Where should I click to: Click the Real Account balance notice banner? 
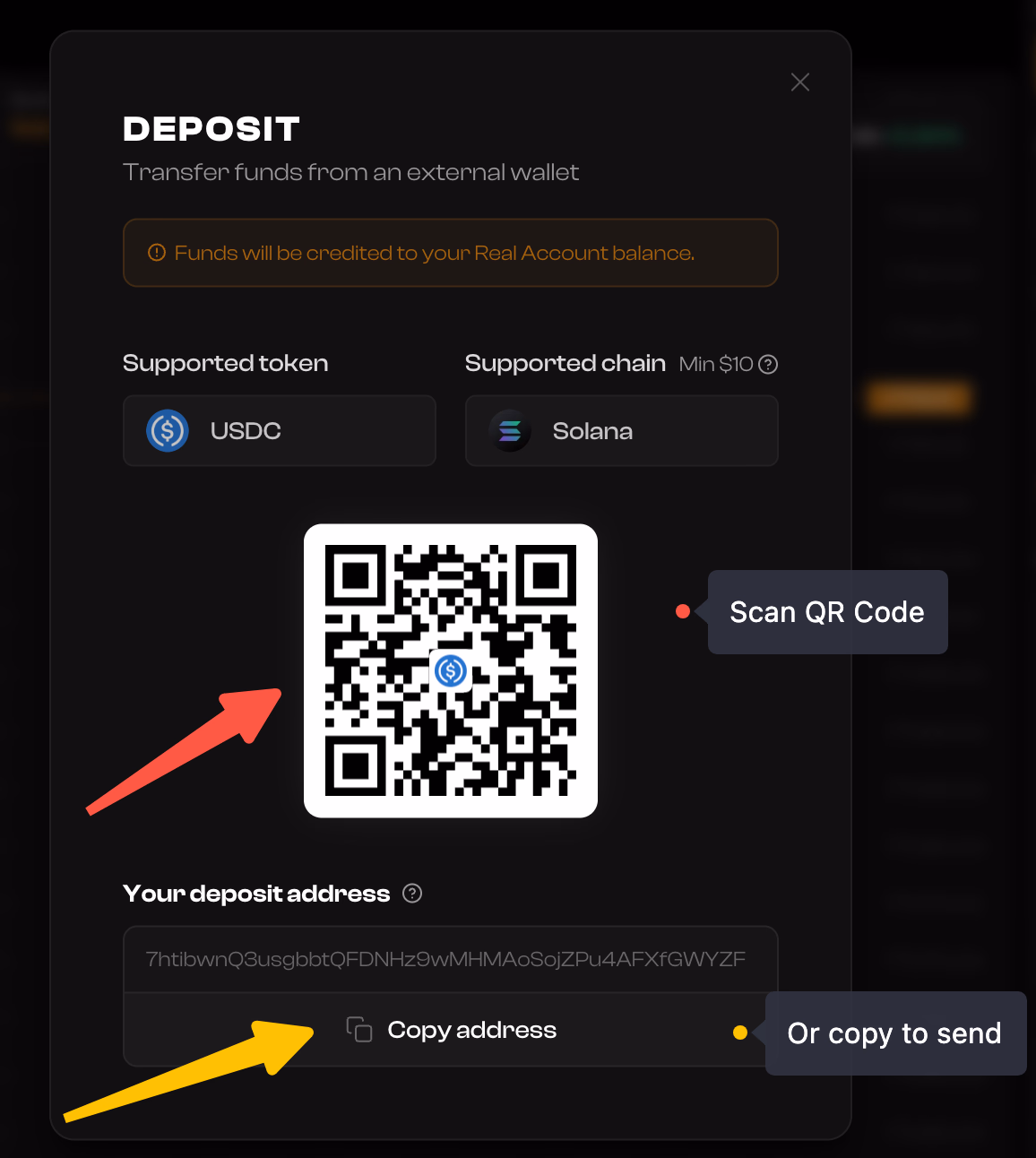coord(451,253)
